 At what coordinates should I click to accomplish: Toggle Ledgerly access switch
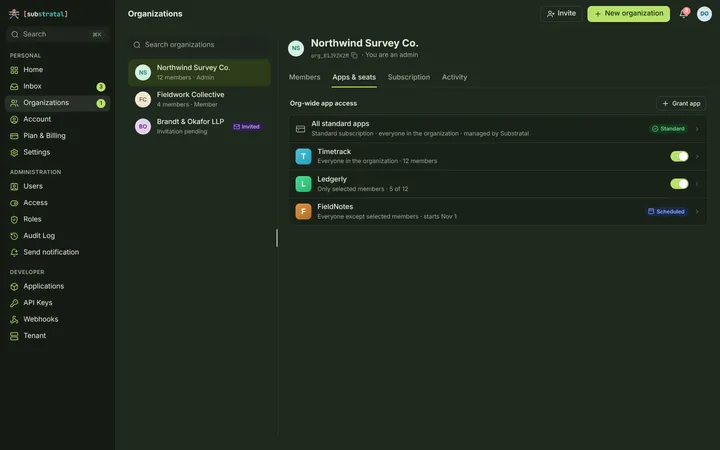[679, 184]
